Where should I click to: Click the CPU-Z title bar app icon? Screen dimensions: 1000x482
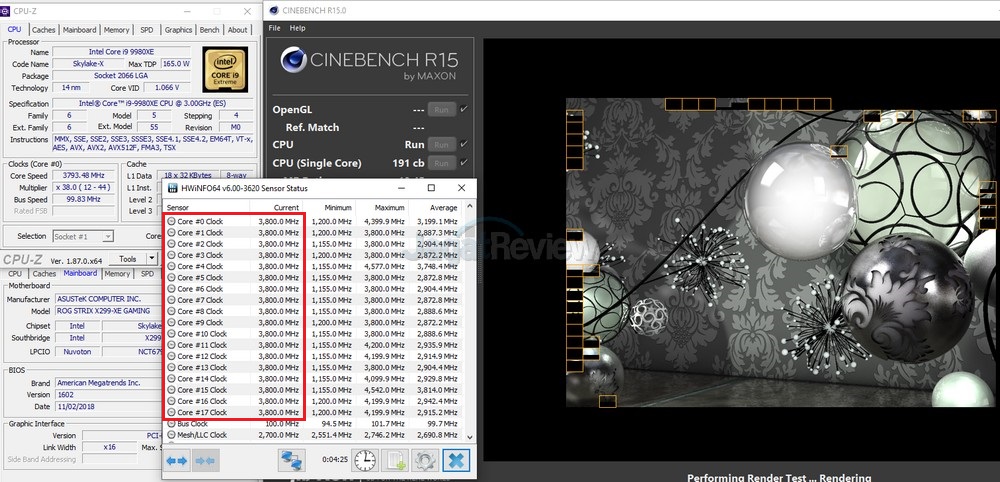(5, 11)
